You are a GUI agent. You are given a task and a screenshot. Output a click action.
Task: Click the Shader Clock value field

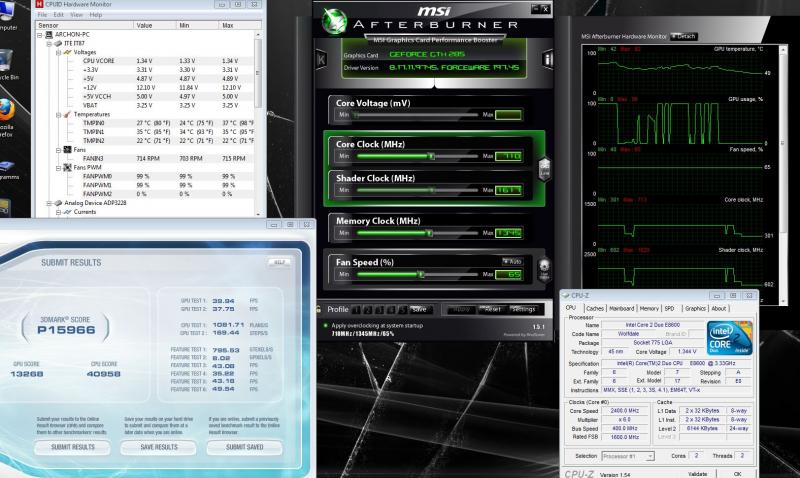(508, 190)
